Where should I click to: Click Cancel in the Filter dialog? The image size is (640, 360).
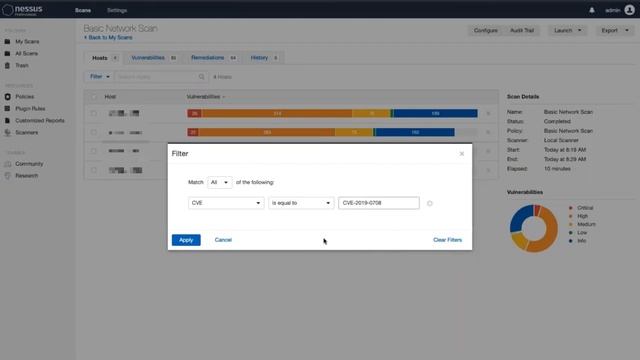coord(223,240)
